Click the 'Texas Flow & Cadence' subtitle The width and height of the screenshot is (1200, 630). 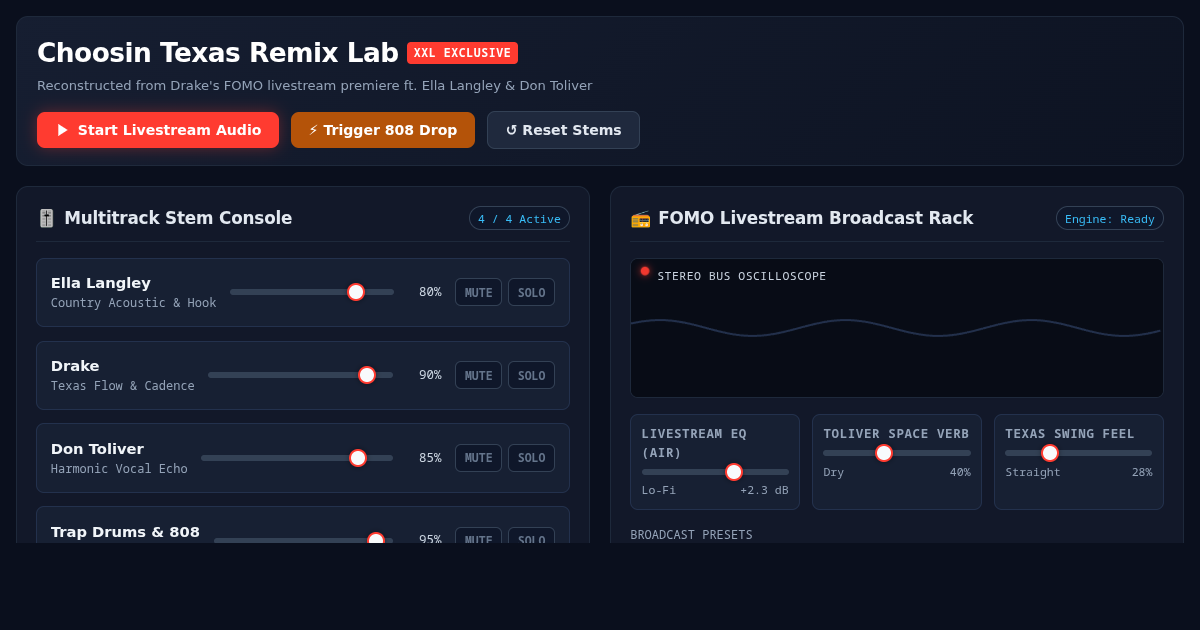point(123,386)
